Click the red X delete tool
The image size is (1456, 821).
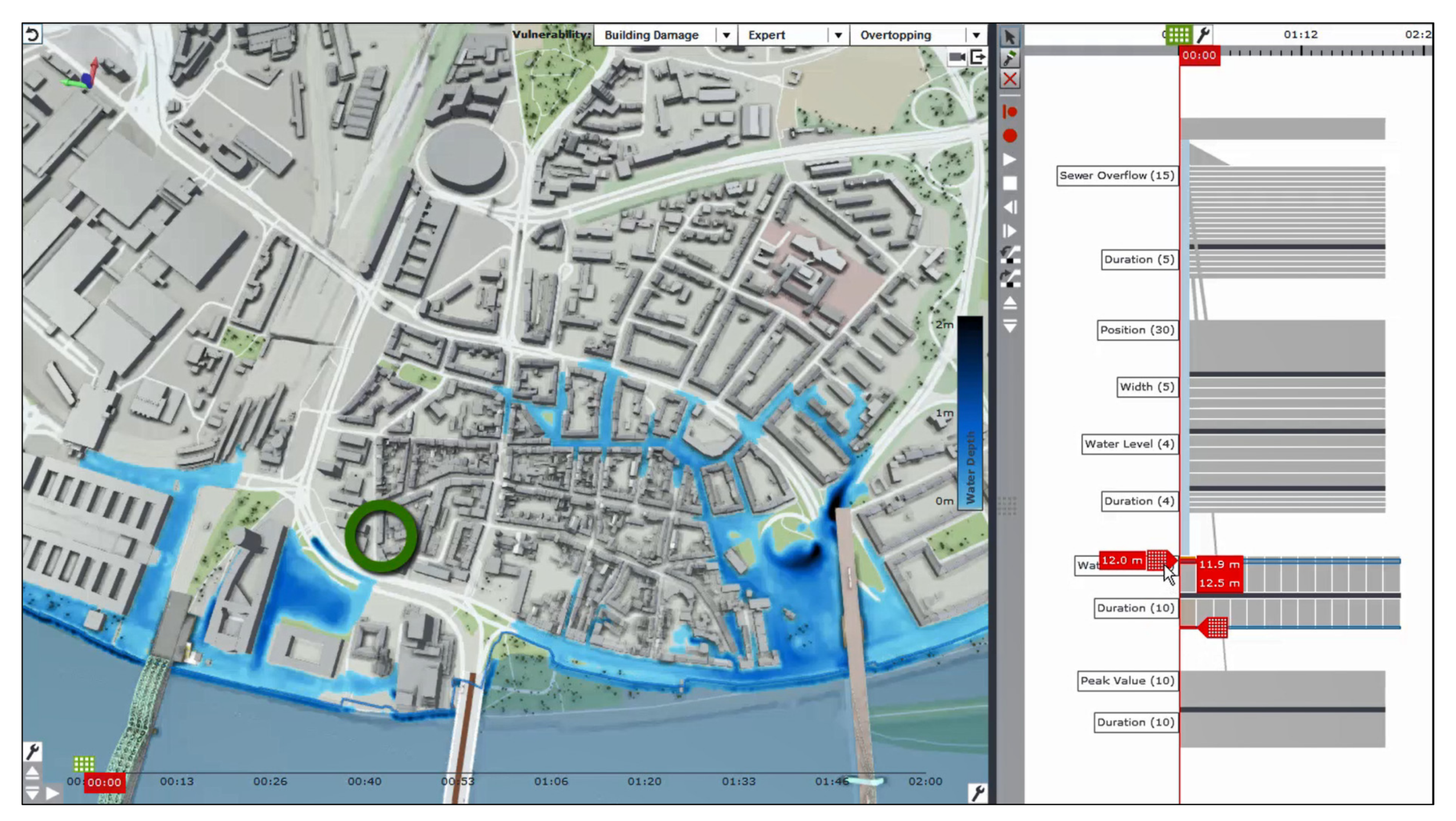point(1010,79)
